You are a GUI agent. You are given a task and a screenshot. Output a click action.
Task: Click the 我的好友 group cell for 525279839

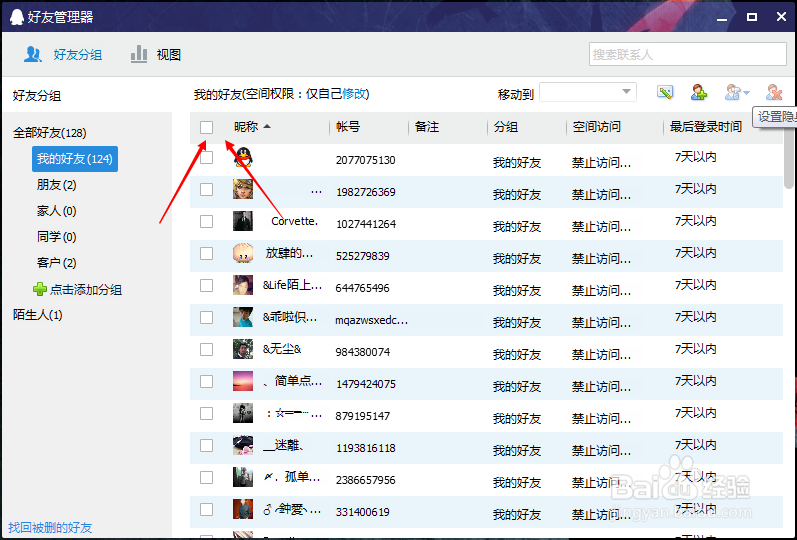coord(516,259)
